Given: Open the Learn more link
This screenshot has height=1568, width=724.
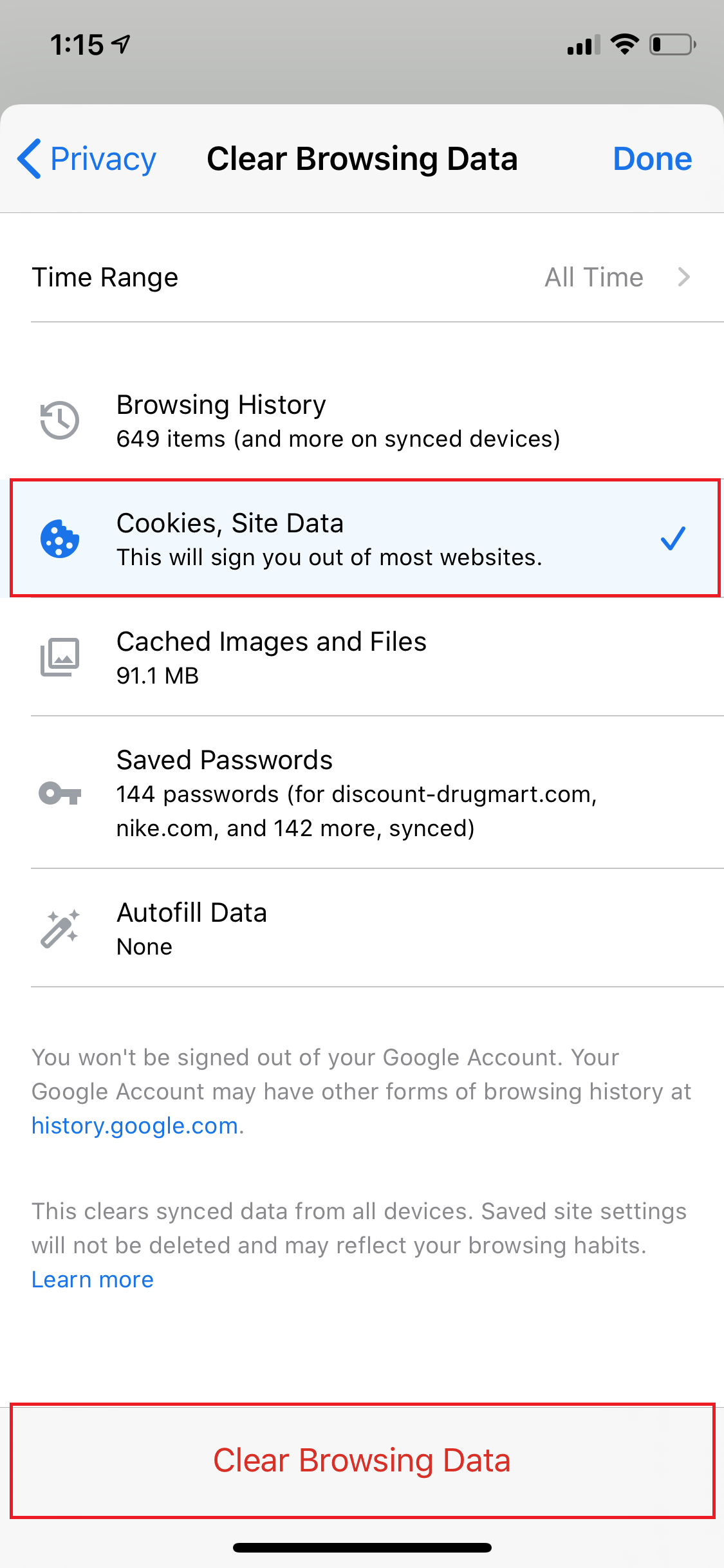Looking at the screenshot, I should [x=93, y=1280].
